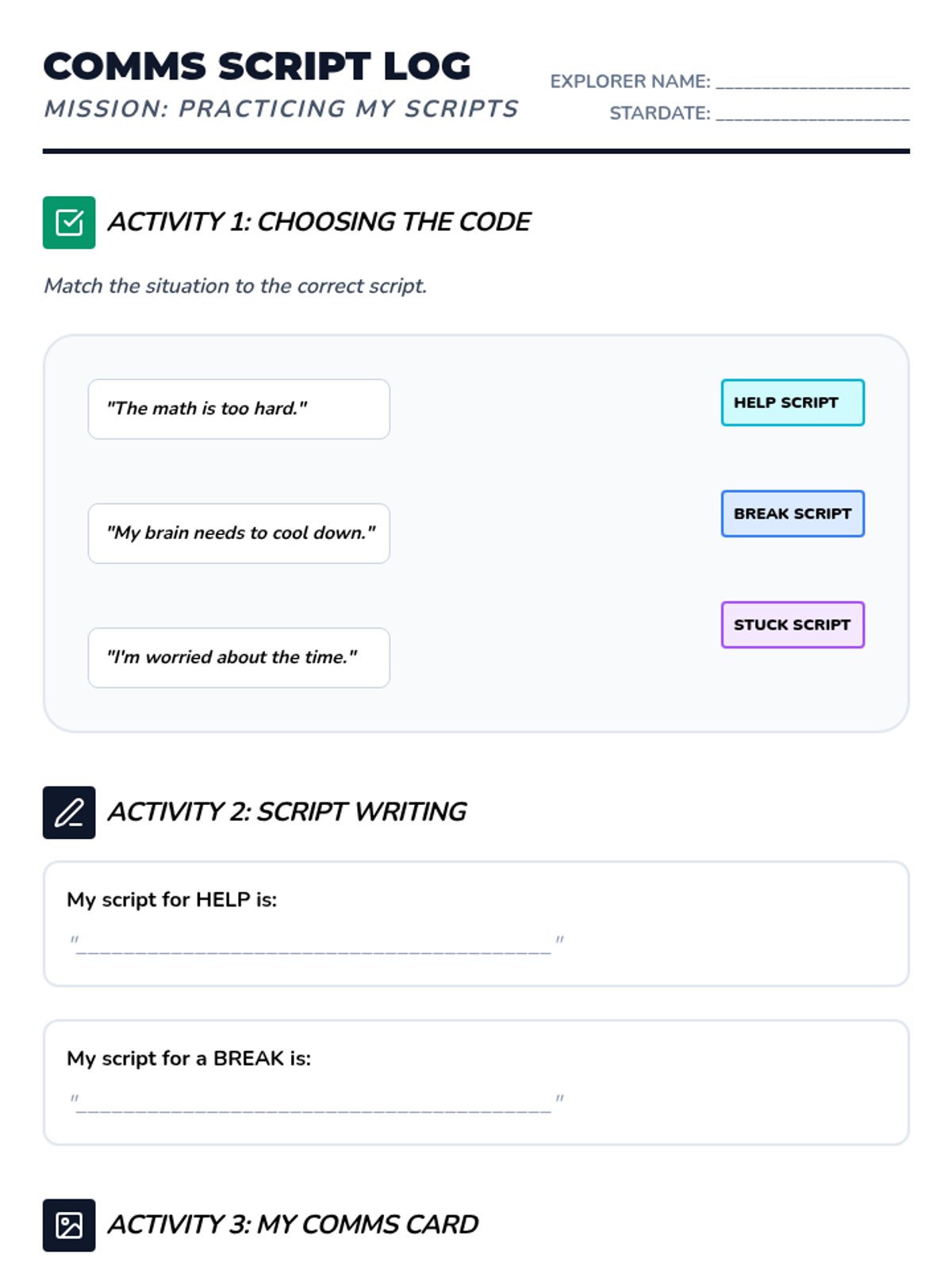Click the Activity 1: Choosing the Code heading
The image size is (952, 1270).
[x=319, y=222]
